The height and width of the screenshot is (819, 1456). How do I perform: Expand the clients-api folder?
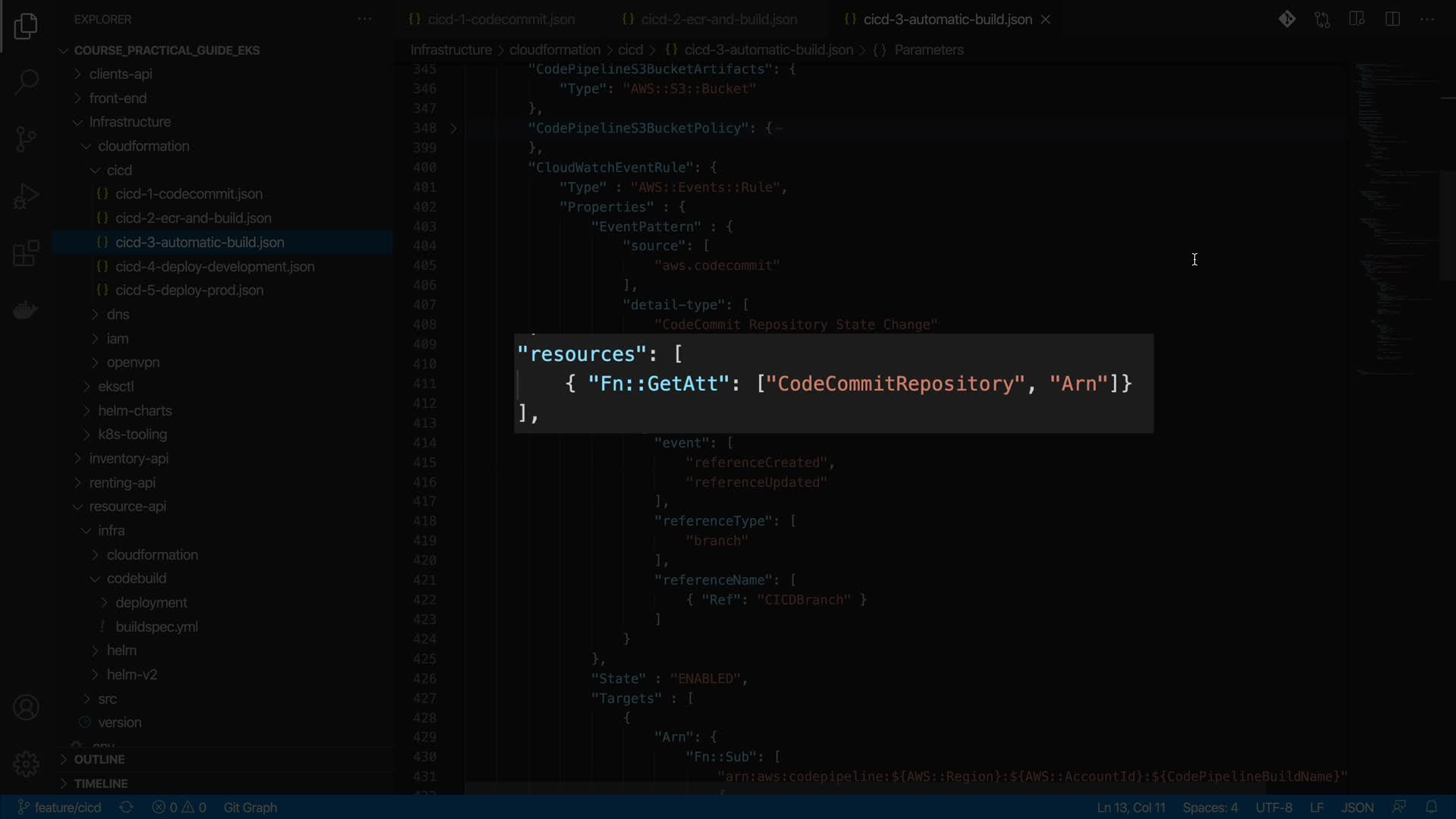[x=121, y=74]
